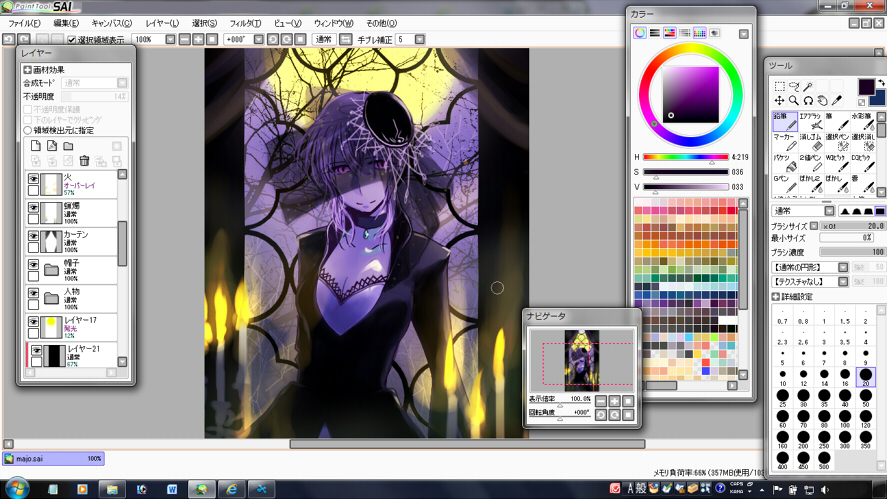Open the キャンバス(C) menu
The height and width of the screenshot is (499, 887).
[111, 23]
